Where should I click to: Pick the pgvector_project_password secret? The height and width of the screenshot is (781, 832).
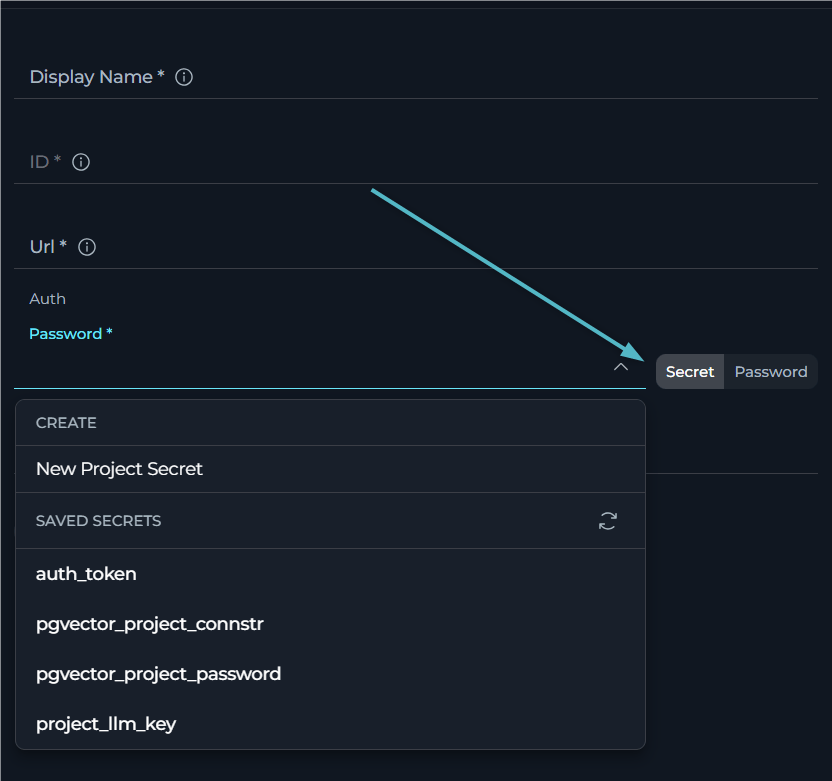coord(331,674)
